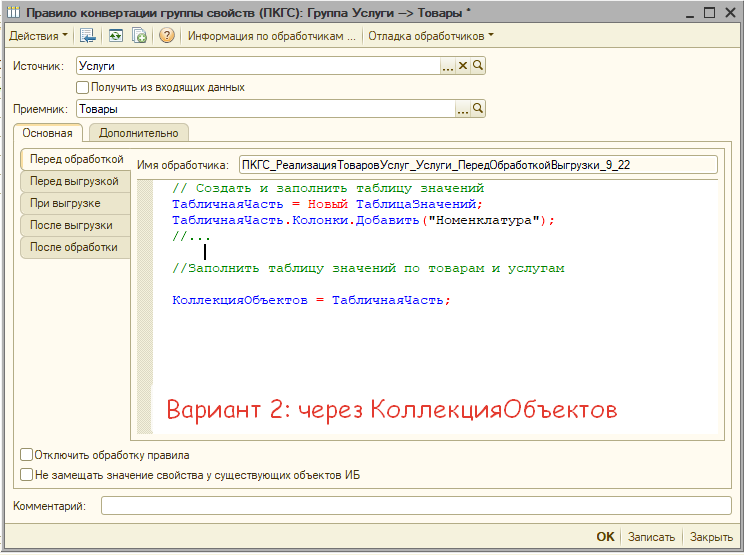Open selection ellipsis for Приемник field
744x555 pixels.
coord(463,109)
